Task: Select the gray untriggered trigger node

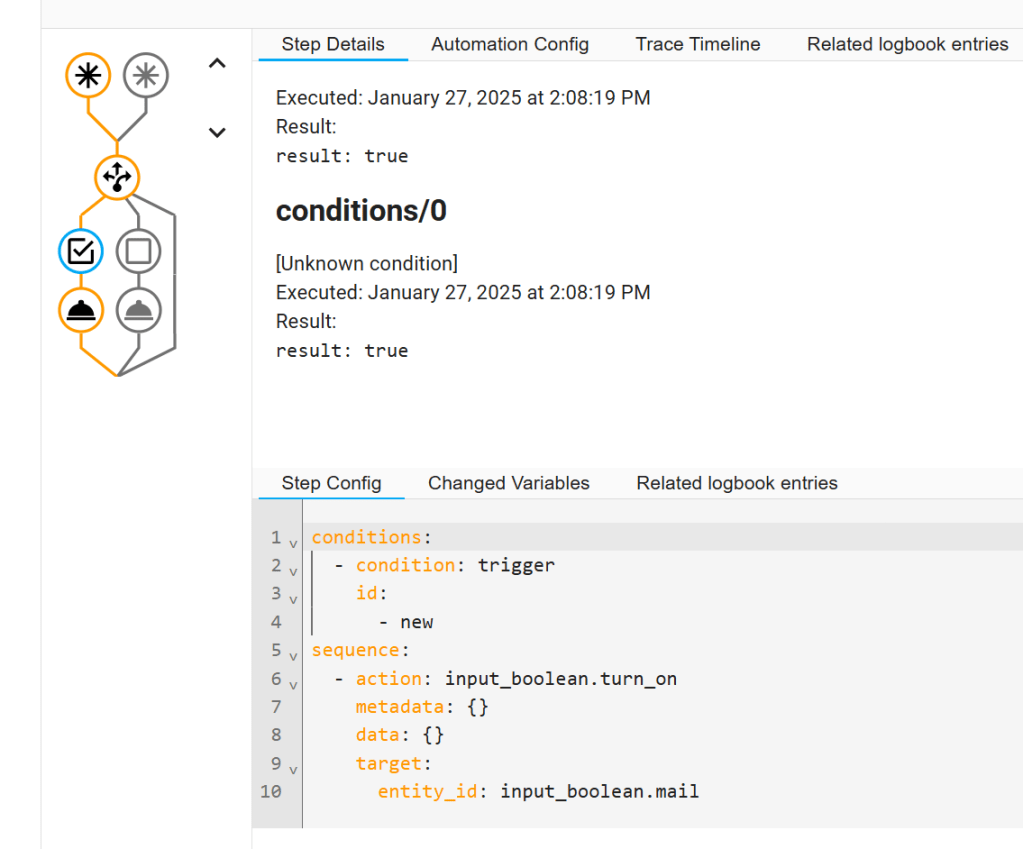Action: (x=146, y=76)
